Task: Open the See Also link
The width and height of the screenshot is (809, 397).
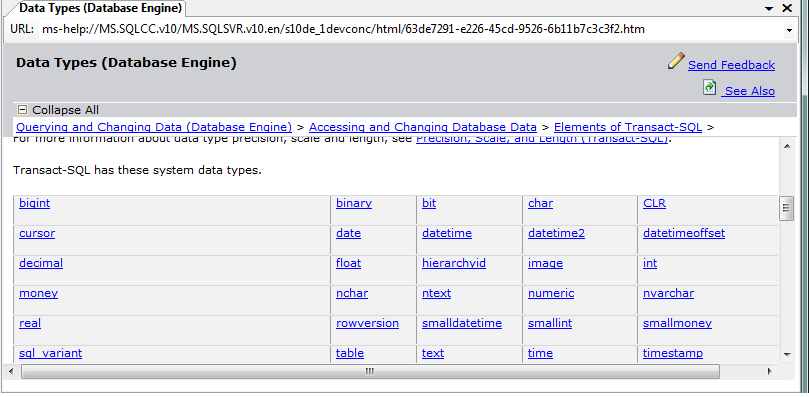Action: click(x=749, y=91)
